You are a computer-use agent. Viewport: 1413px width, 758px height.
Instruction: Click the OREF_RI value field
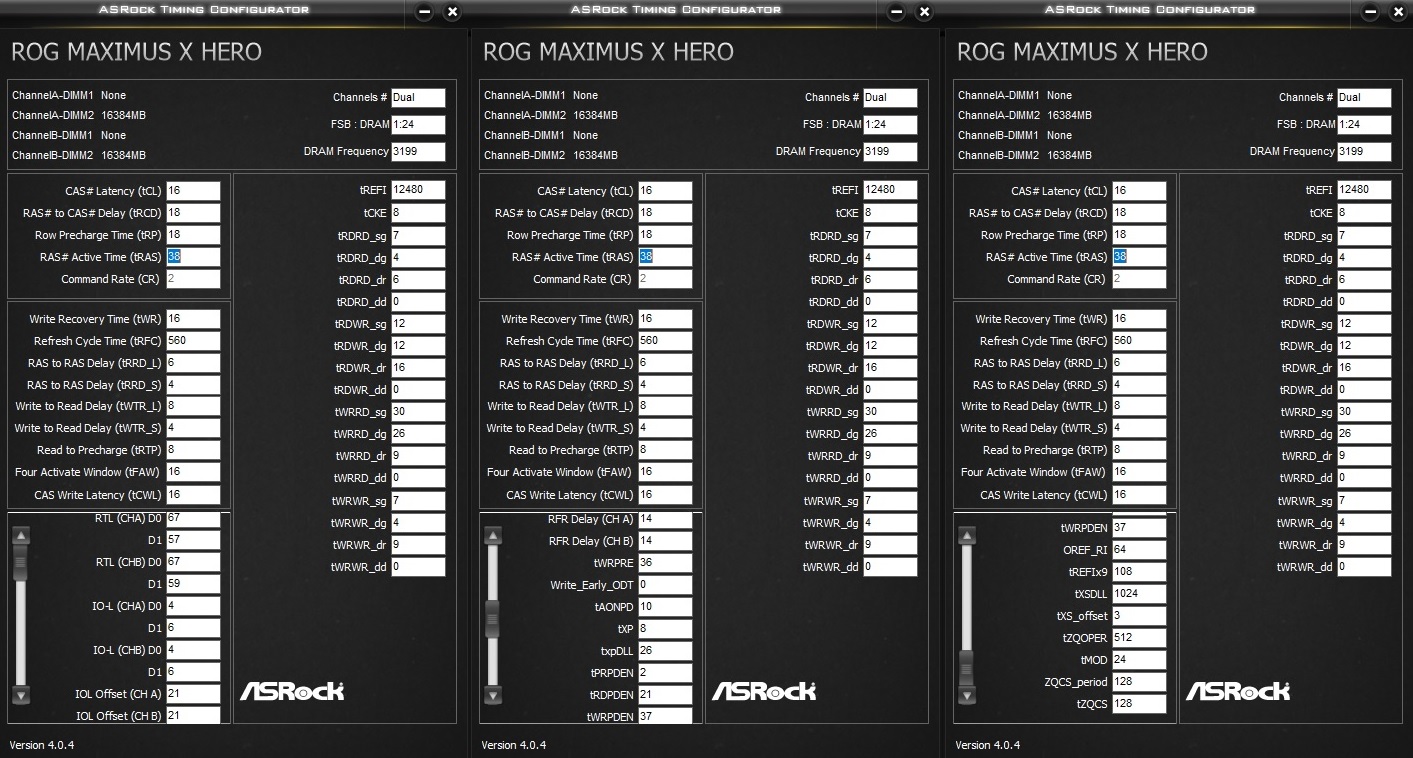point(1139,550)
